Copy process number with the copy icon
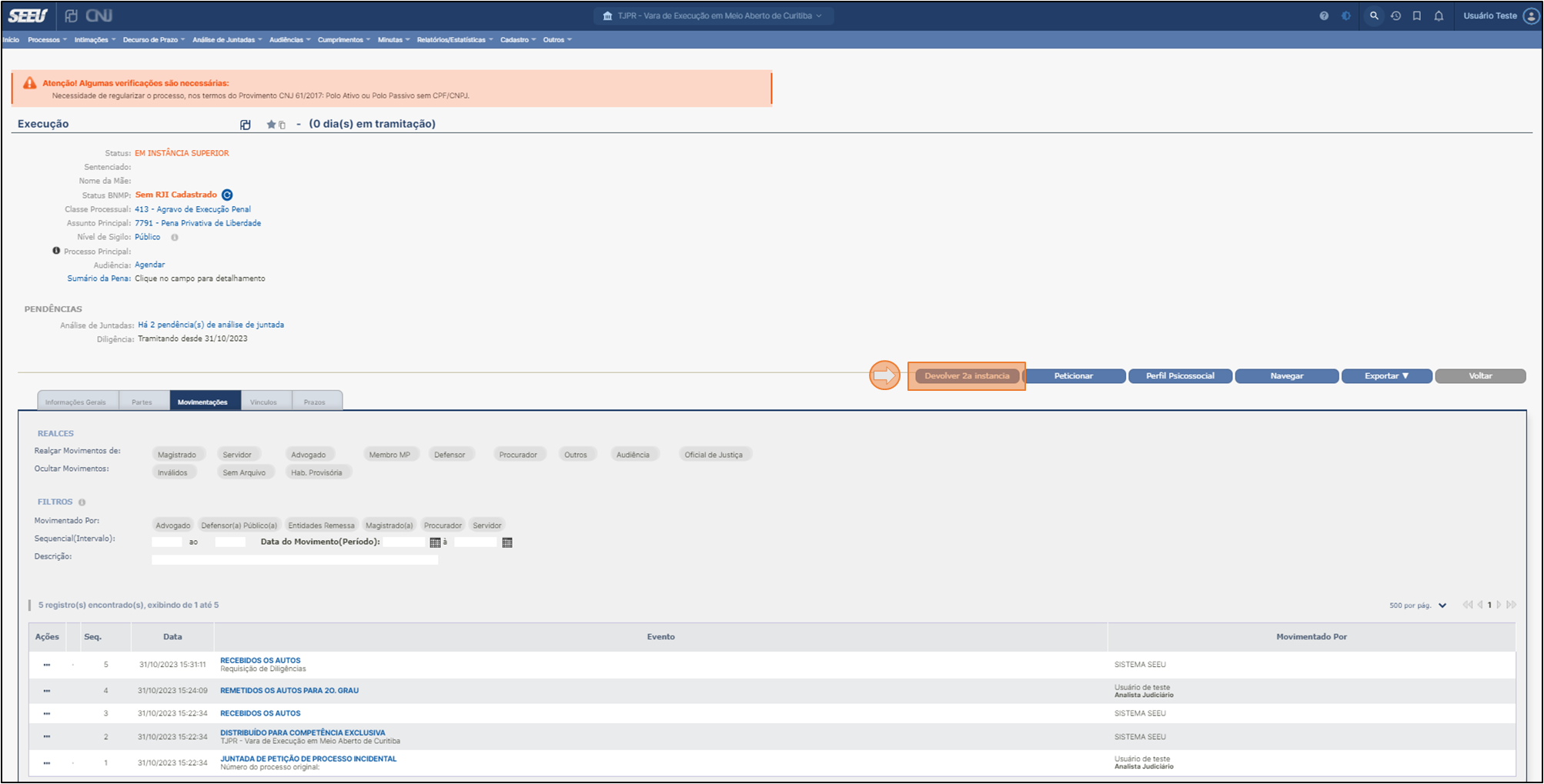 [282, 125]
